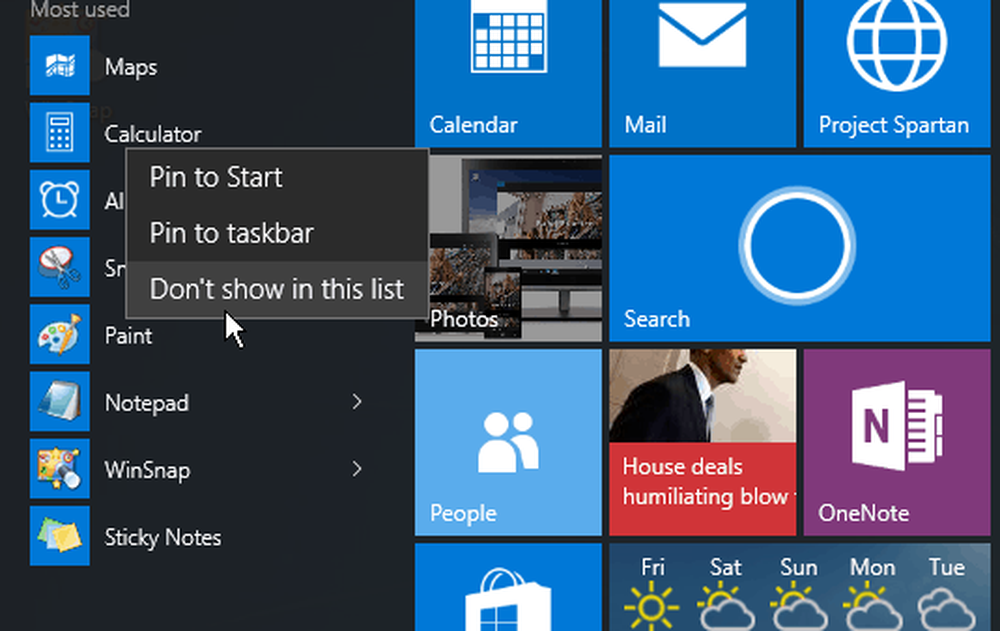1000x631 pixels.
Task: Open the Weather forecast tile
Action: [800, 588]
